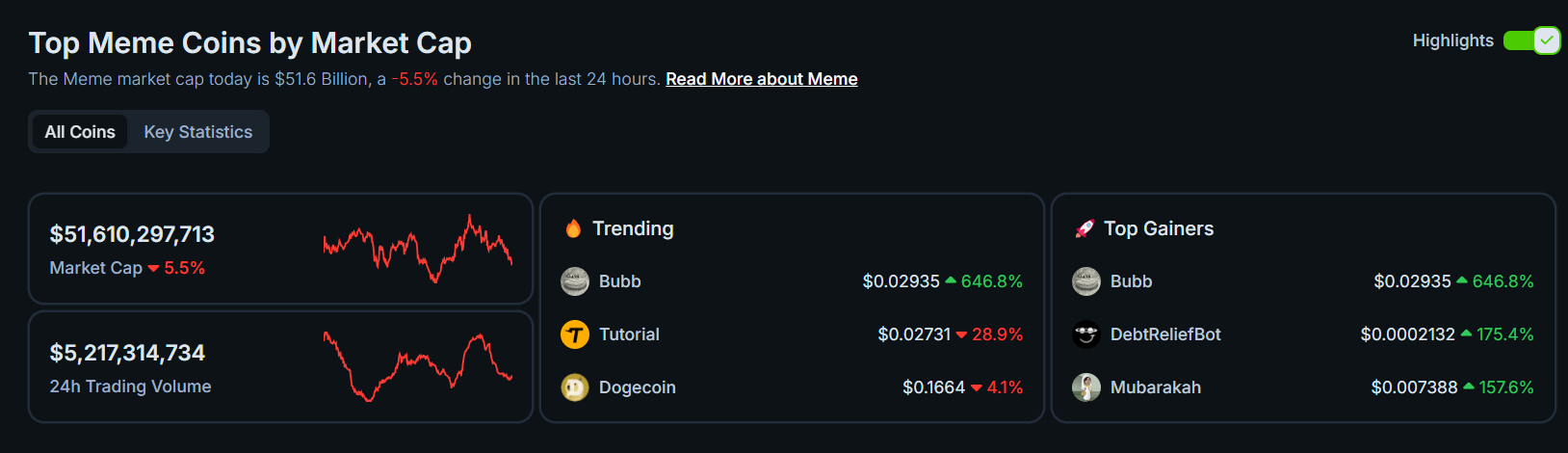The image size is (1568, 453).
Task: Switch to the Key Statistics tab
Action: (198, 132)
